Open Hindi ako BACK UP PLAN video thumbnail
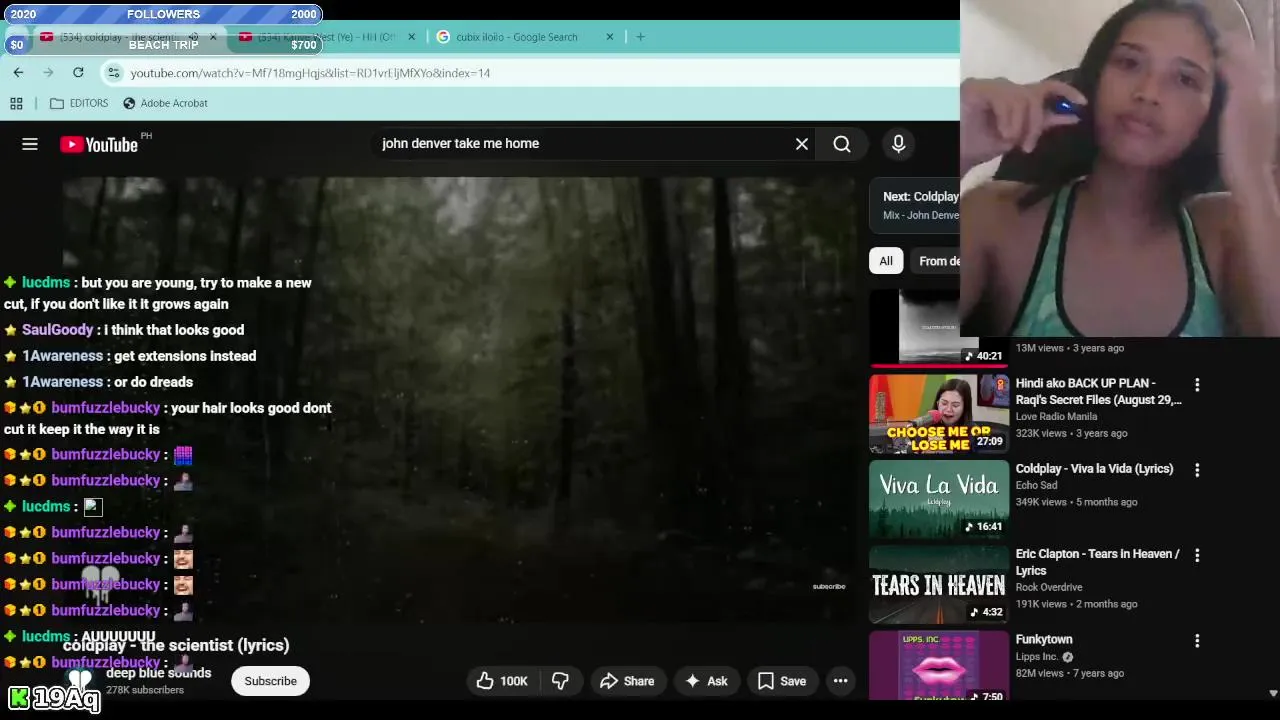 click(939, 413)
